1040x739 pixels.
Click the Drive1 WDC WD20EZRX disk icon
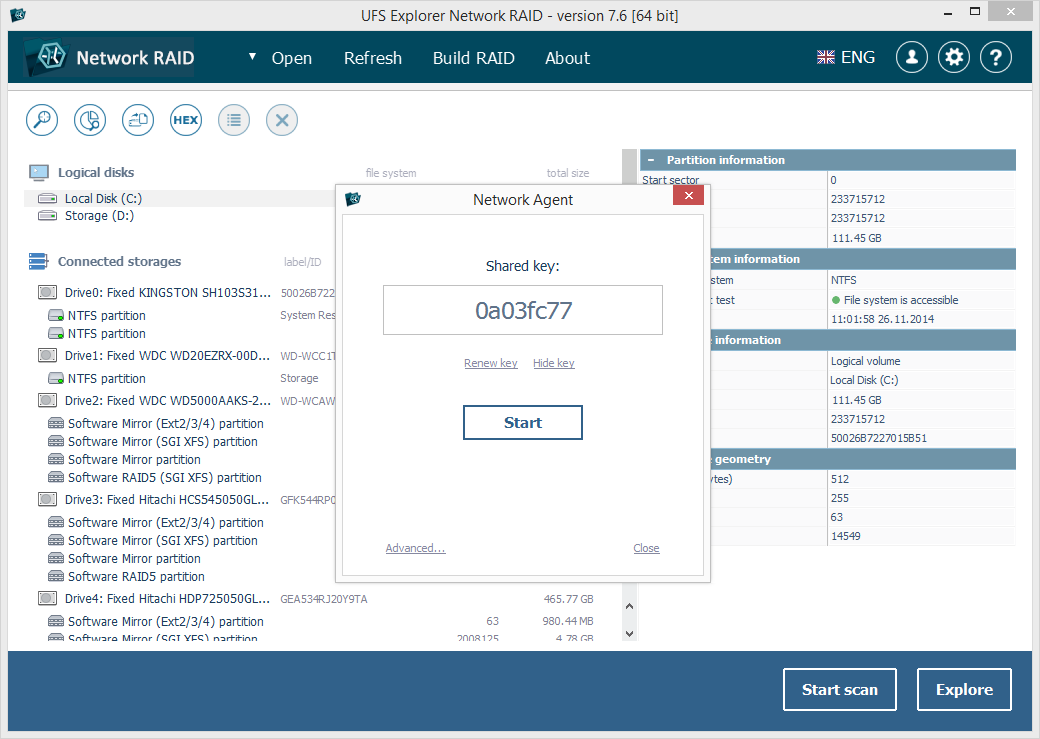47,355
